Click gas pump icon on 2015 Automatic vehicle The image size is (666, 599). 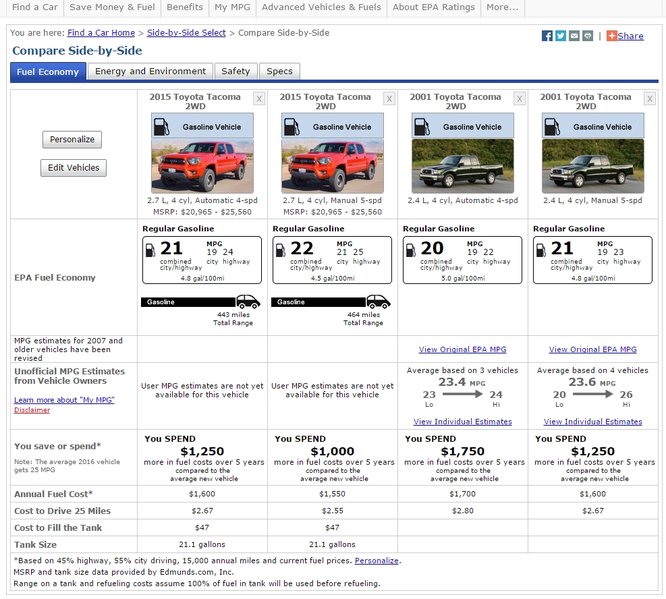pyautogui.click(x=161, y=127)
